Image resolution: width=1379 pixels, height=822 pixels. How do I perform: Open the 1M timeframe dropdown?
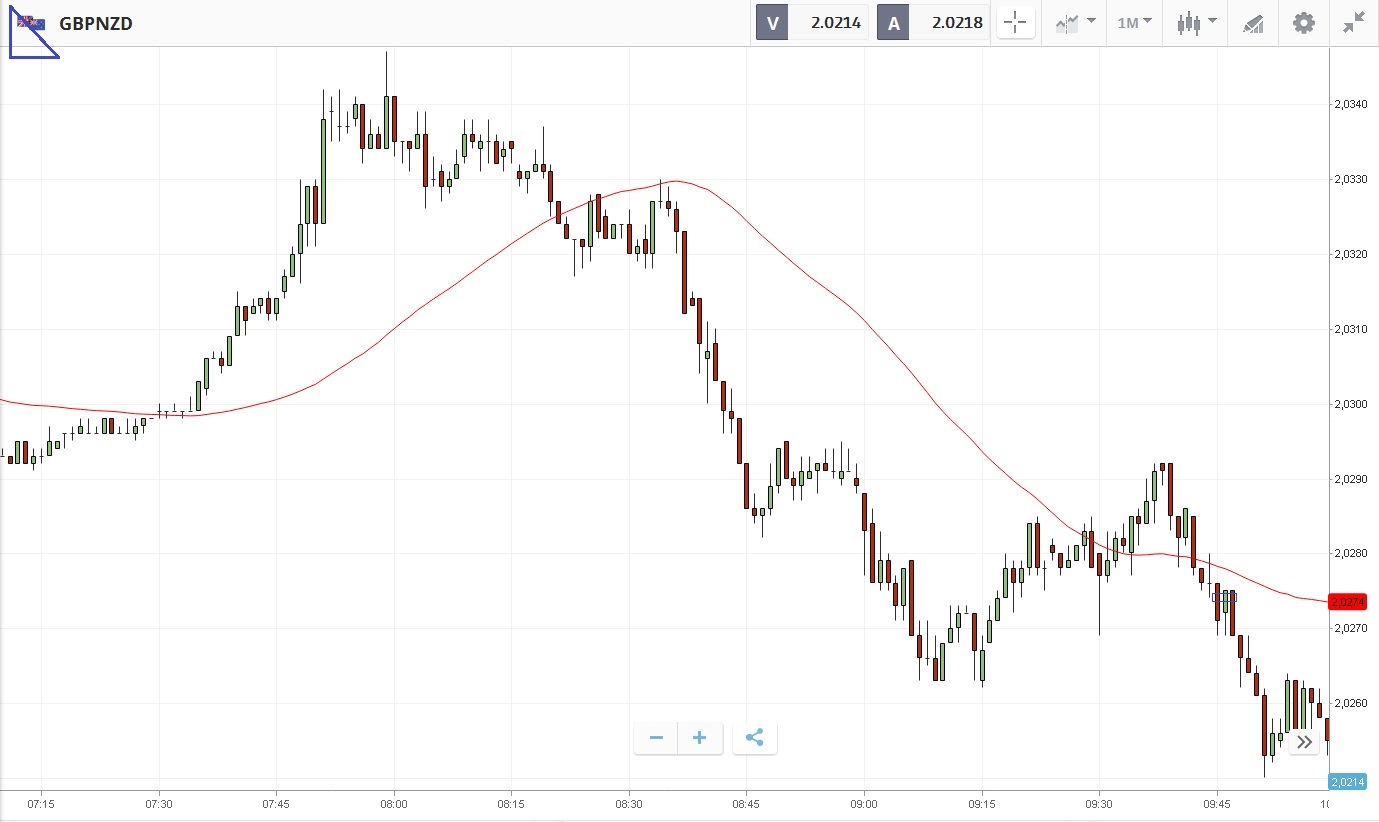[1134, 23]
